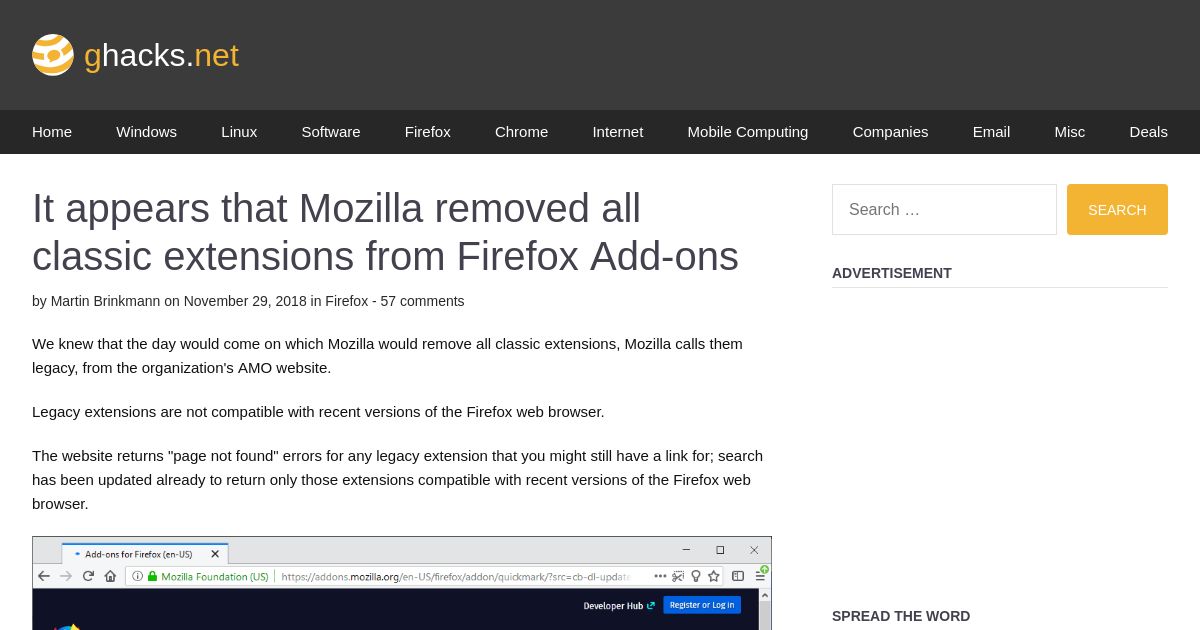Click the minimize icon in embedded window
This screenshot has width=1200, height=630.
(x=686, y=550)
